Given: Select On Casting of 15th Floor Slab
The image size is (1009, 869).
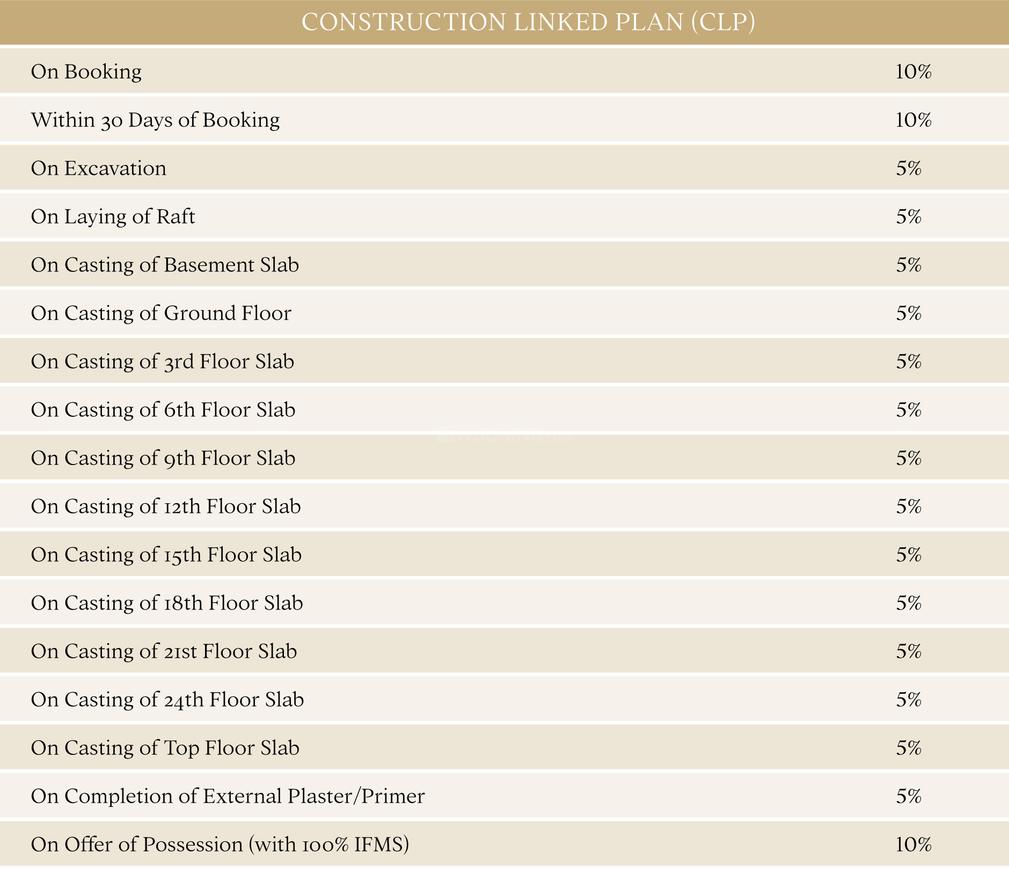Looking at the screenshot, I should (x=166, y=555).
